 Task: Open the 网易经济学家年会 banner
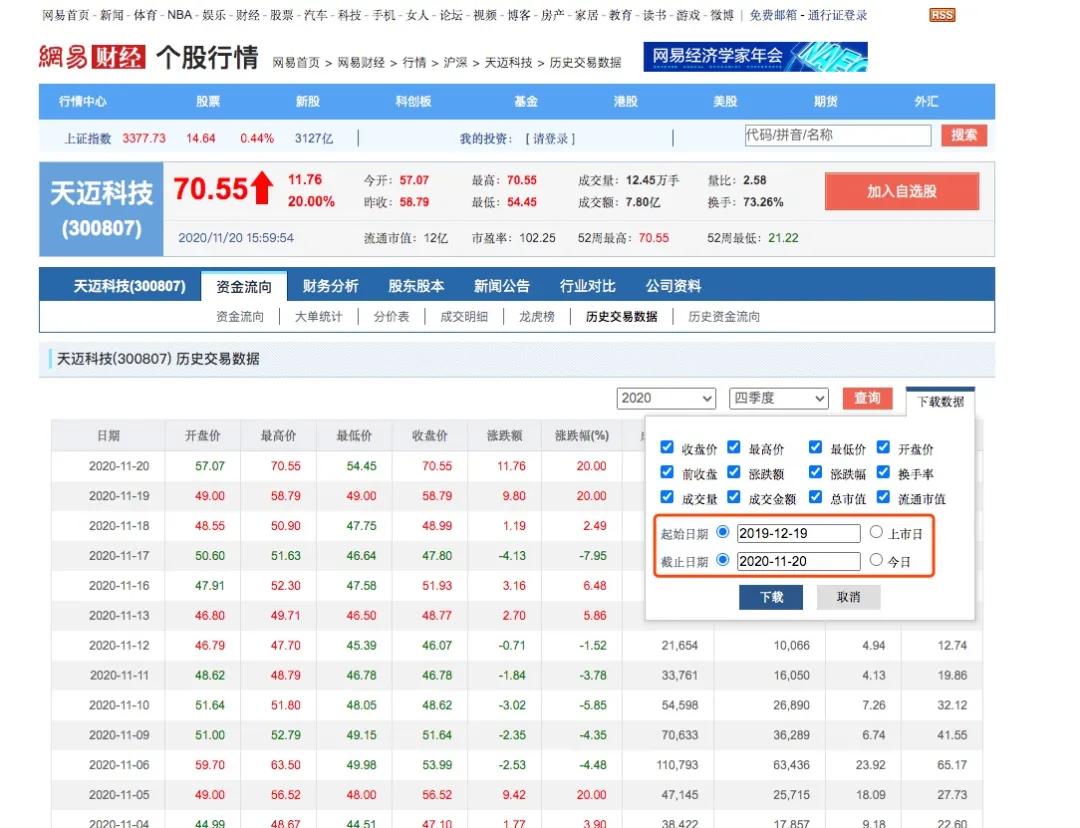(755, 56)
